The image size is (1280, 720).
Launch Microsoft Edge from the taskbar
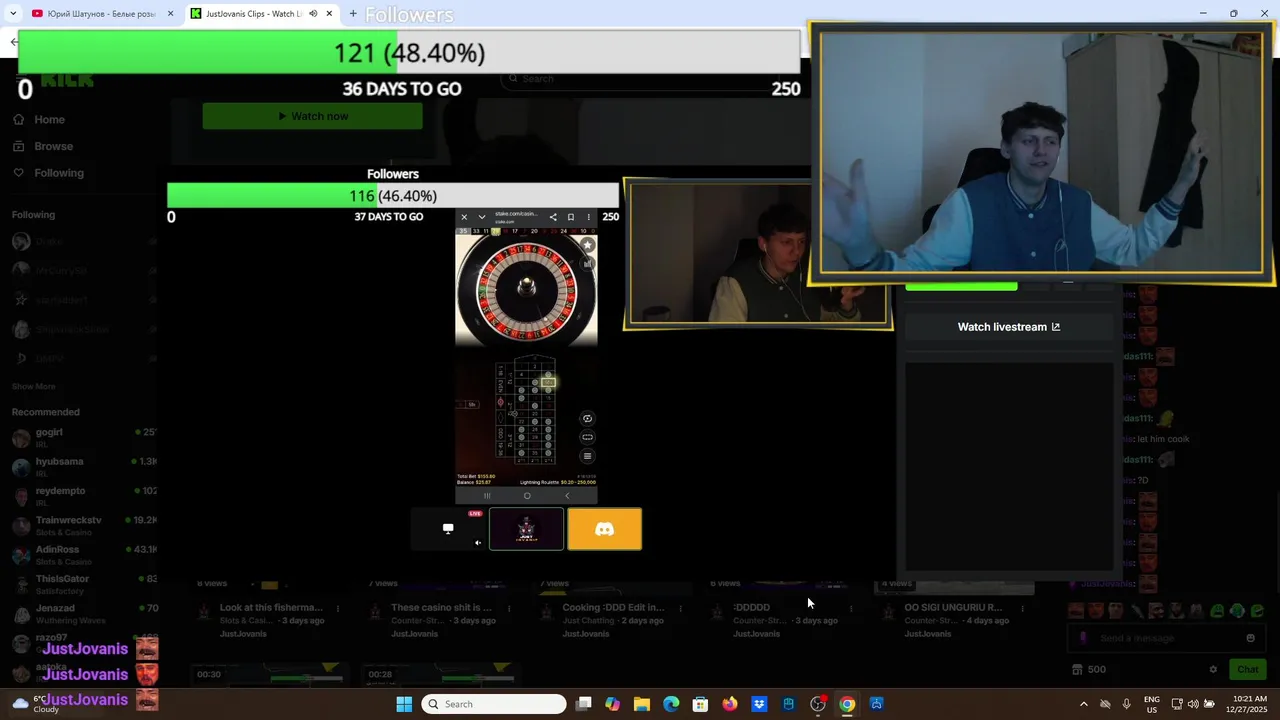click(x=671, y=704)
